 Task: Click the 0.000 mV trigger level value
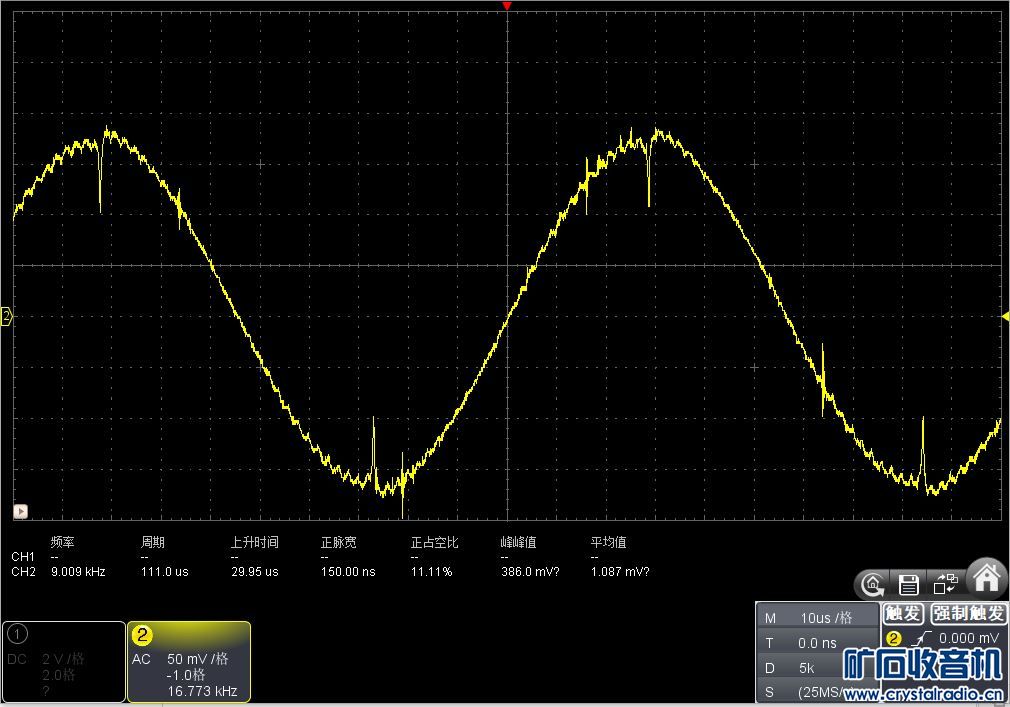pyautogui.click(x=968, y=638)
